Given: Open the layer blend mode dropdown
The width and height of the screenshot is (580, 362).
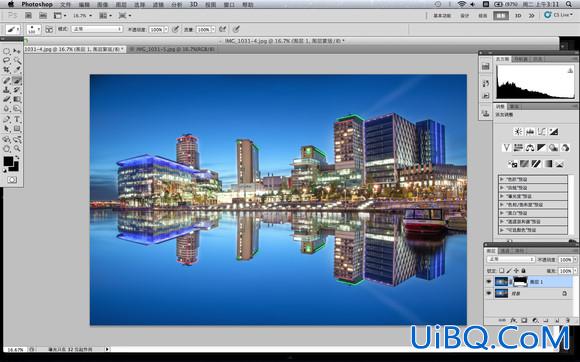Looking at the screenshot, I should 511,260.
